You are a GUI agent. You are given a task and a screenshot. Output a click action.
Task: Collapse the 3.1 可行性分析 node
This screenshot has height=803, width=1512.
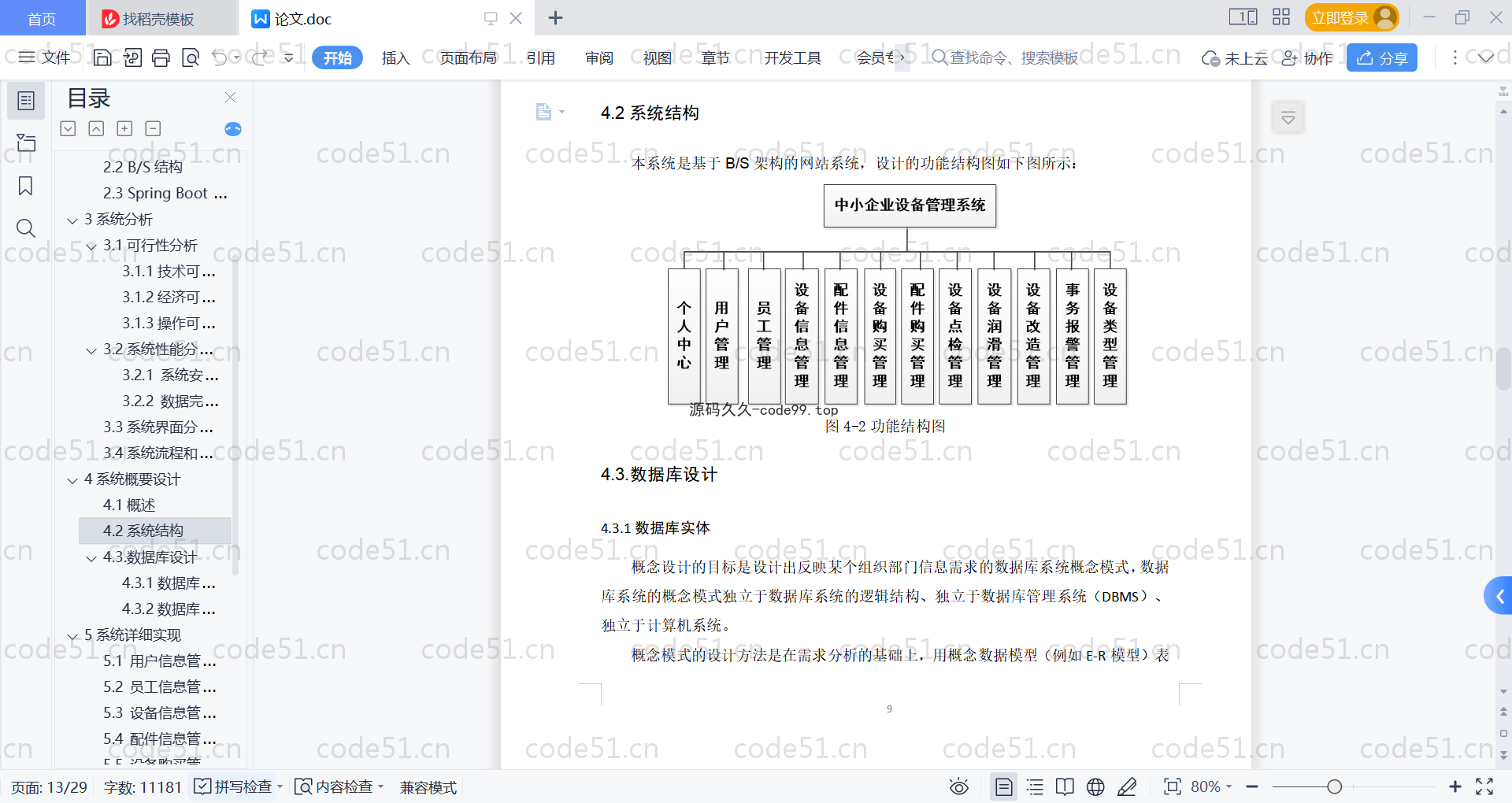[91, 246]
